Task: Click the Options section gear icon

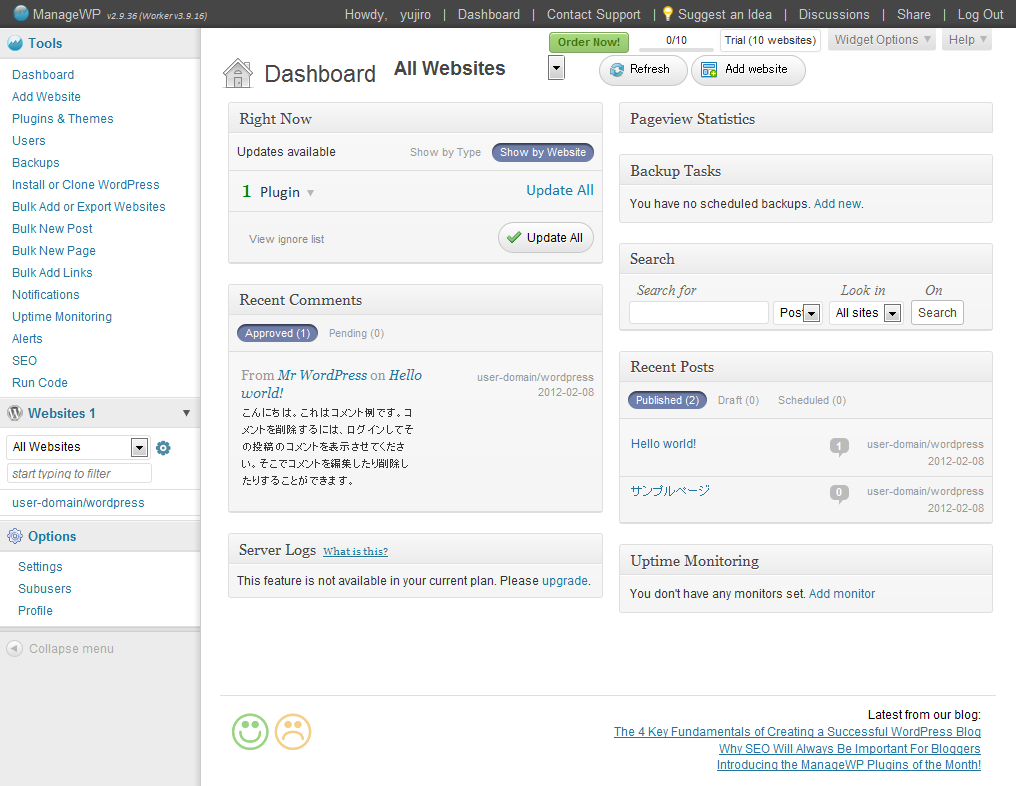Action: tap(15, 536)
